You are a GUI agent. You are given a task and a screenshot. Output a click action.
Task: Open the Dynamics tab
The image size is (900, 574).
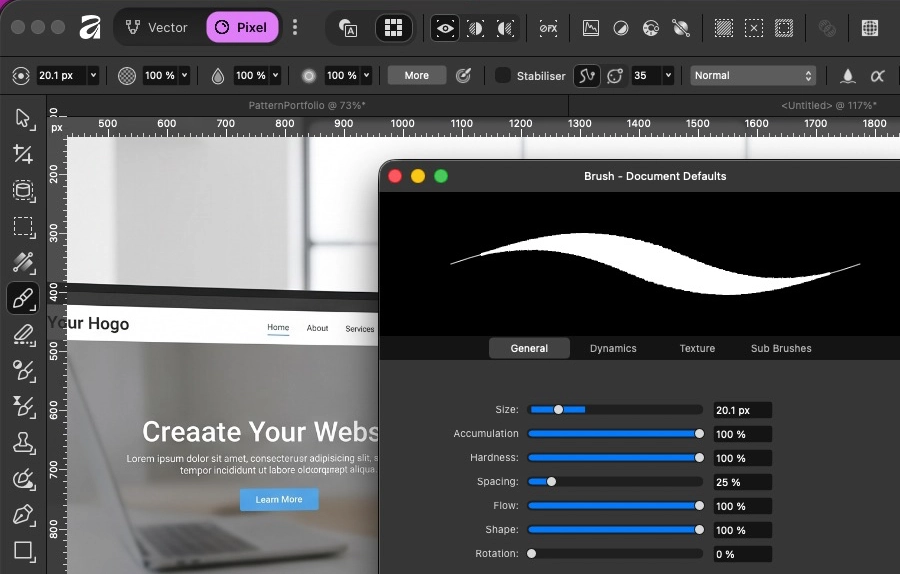613,348
